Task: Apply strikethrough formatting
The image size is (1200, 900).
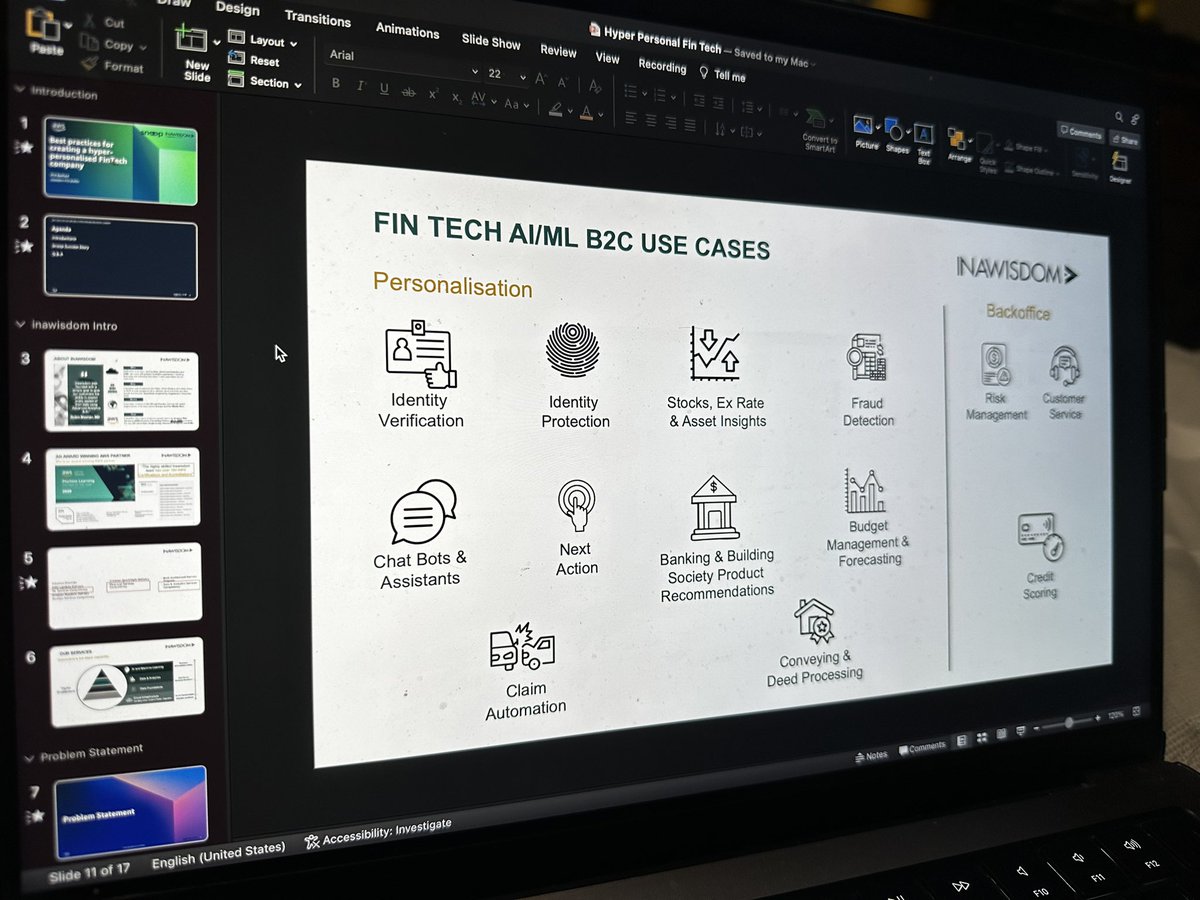Action: click(408, 91)
